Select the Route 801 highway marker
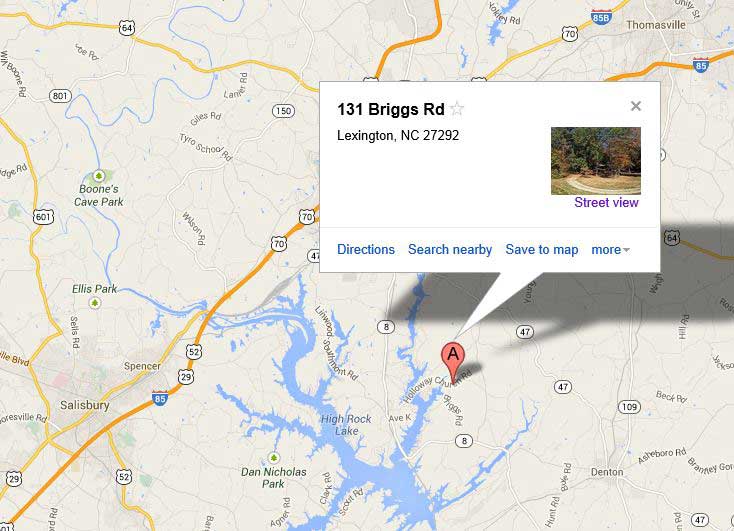This screenshot has height=531, width=734. pyautogui.click(x=60, y=96)
